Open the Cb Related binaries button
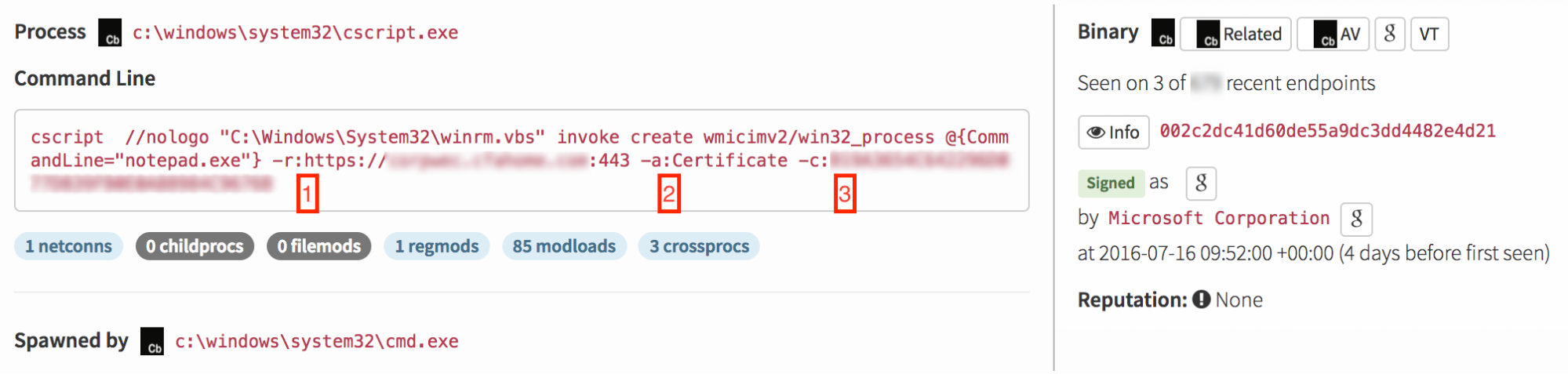 pyautogui.click(x=1235, y=34)
